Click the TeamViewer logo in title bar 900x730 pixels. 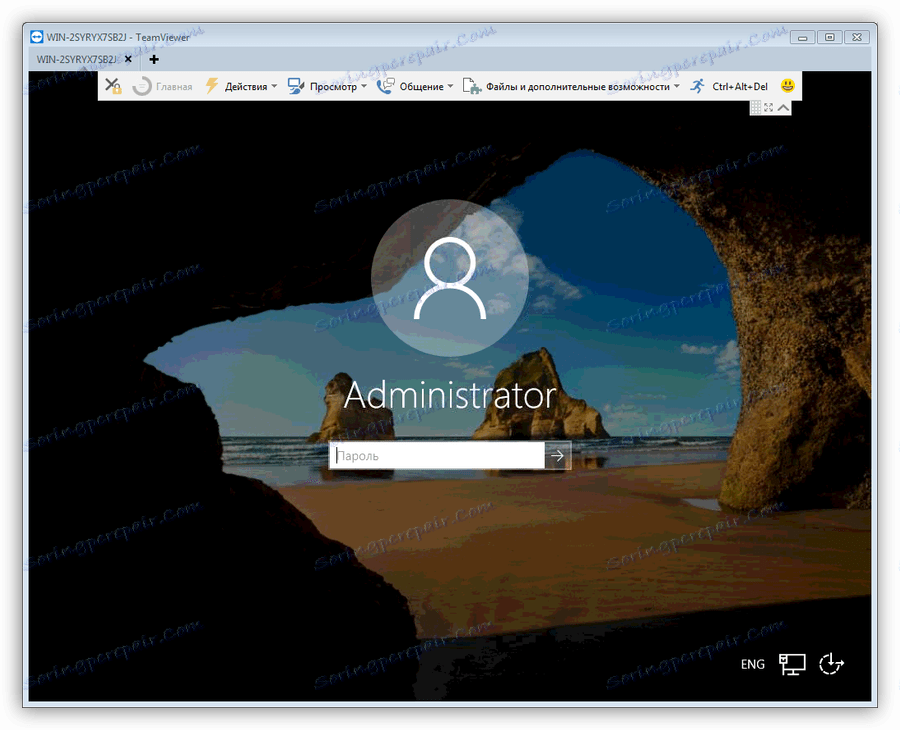coord(37,37)
